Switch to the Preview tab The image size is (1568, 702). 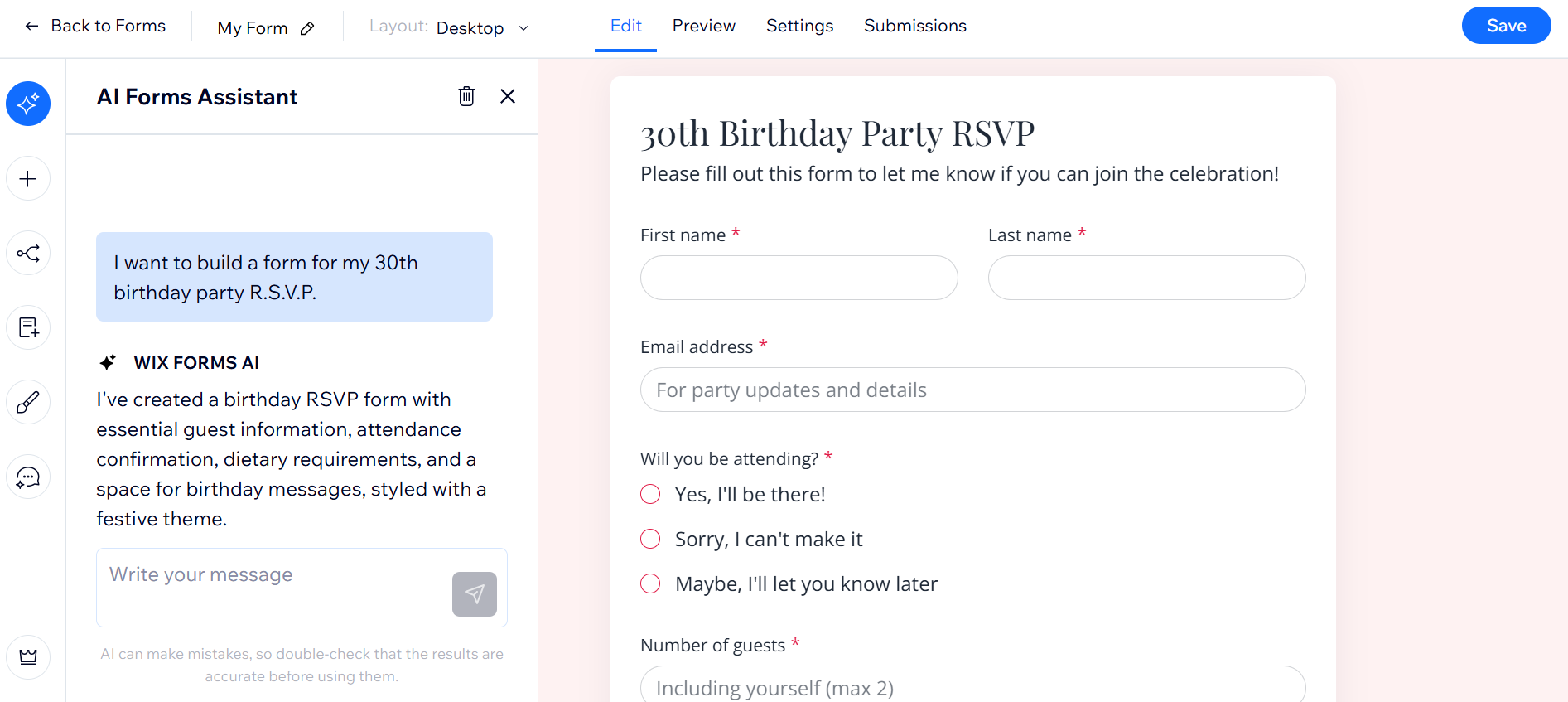pos(703,26)
